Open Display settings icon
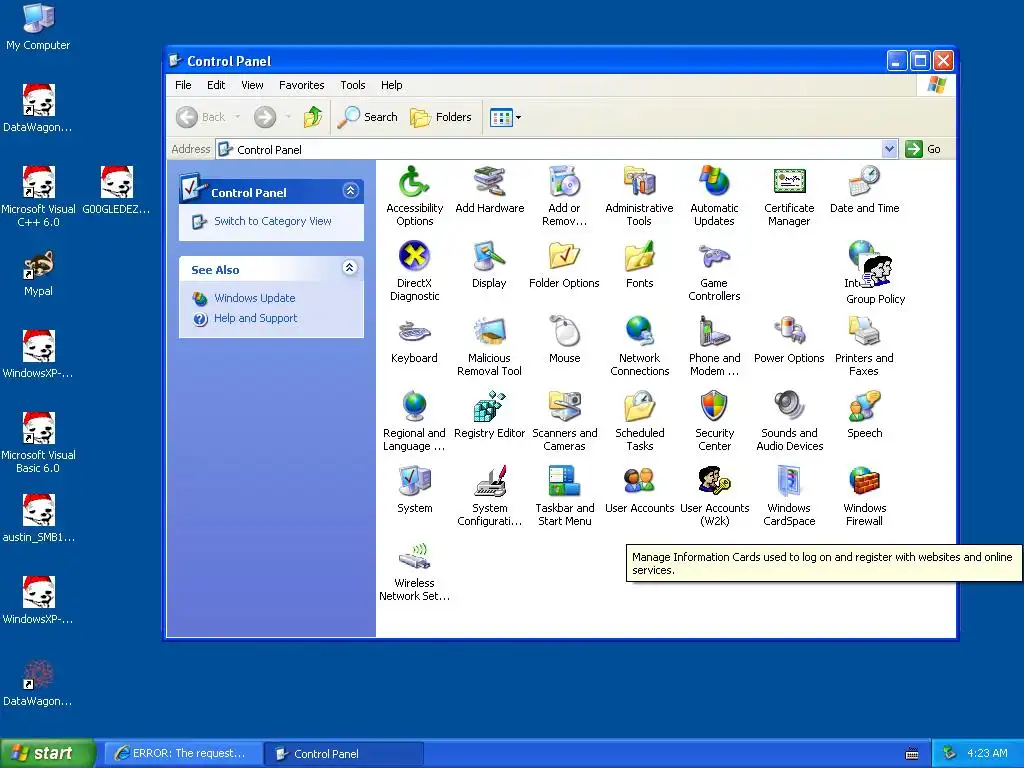This screenshot has height=768, width=1024. tap(489, 256)
